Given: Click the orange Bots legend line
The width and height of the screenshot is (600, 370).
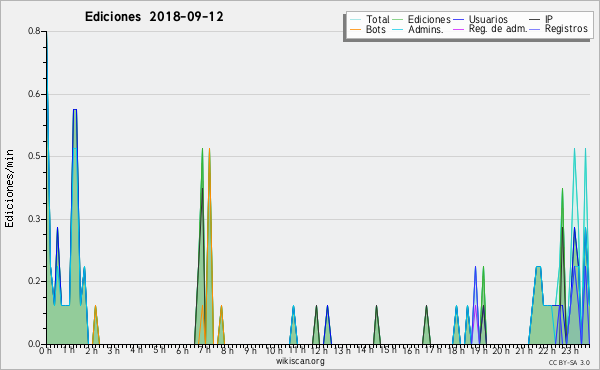Looking at the screenshot, I should coord(355,29).
